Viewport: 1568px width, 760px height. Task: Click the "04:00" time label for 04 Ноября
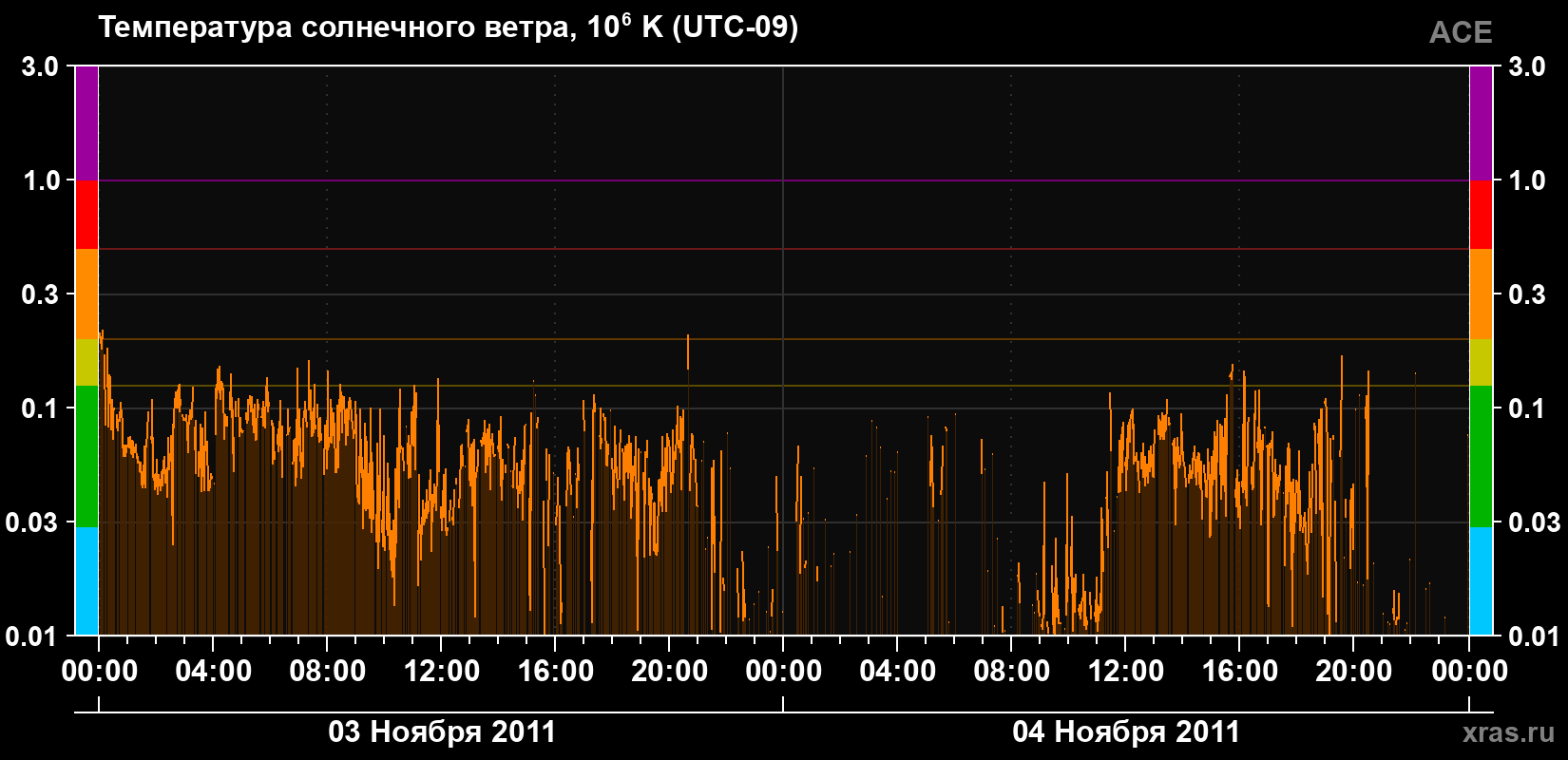click(x=898, y=672)
